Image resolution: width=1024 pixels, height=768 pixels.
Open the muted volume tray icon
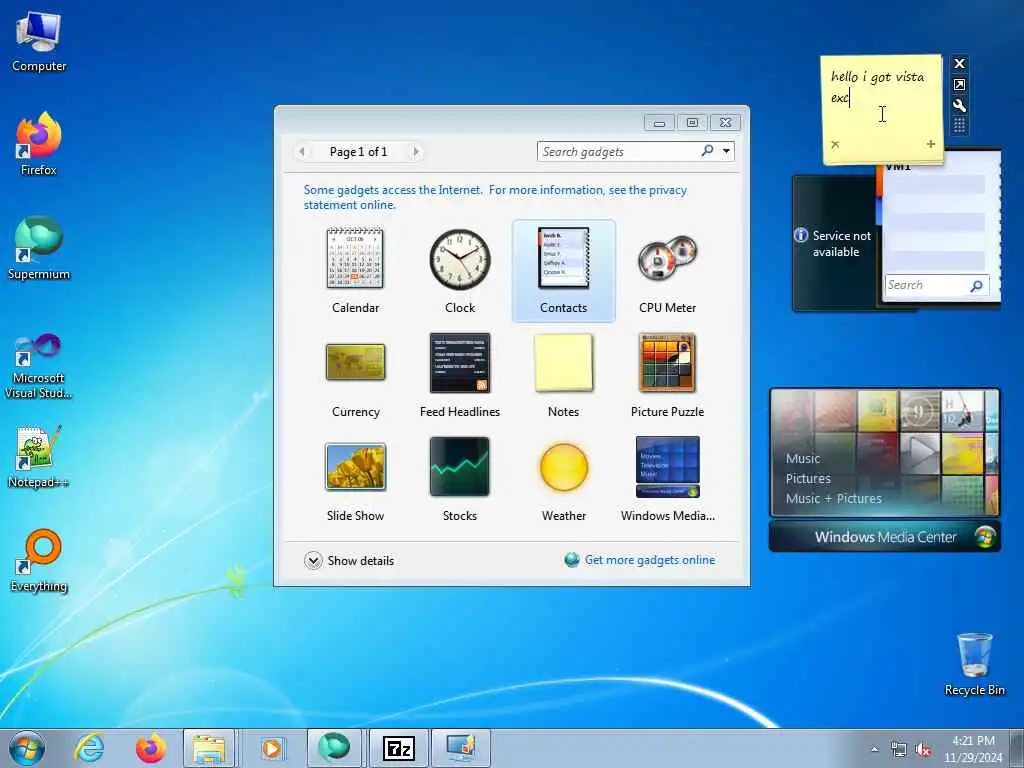[923, 750]
